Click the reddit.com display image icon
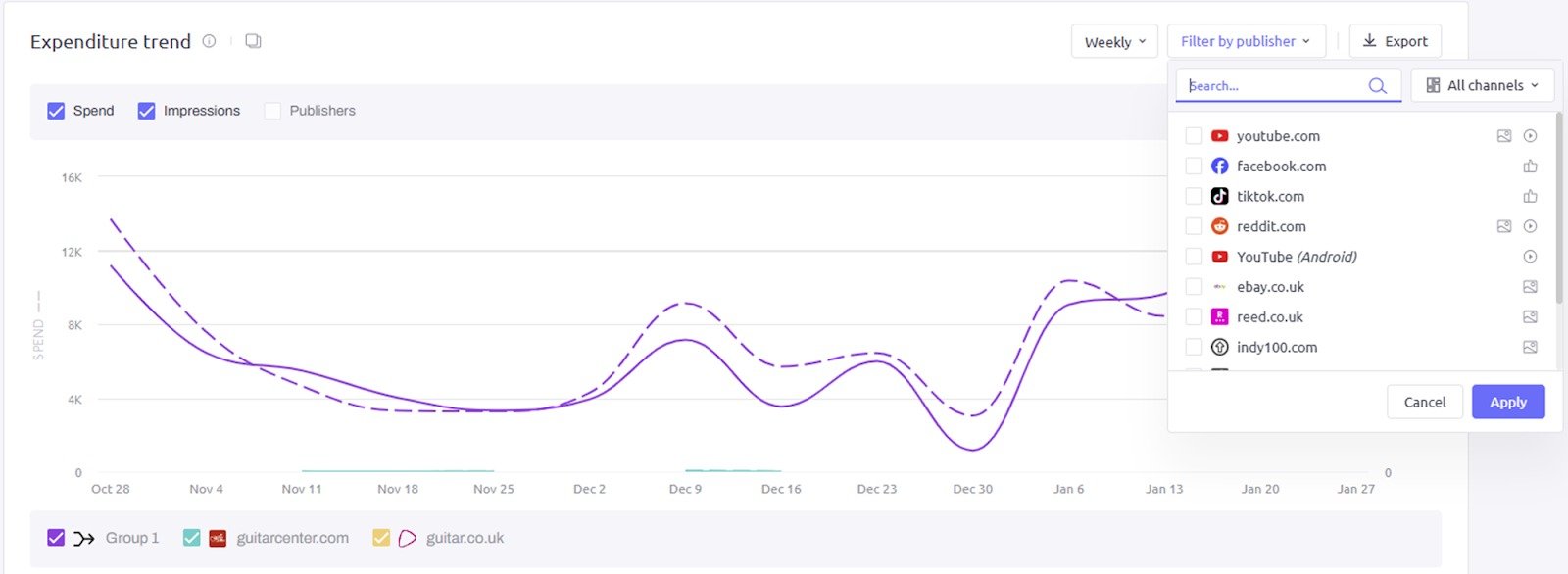This screenshot has height=574, width=1568. [1504, 226]
